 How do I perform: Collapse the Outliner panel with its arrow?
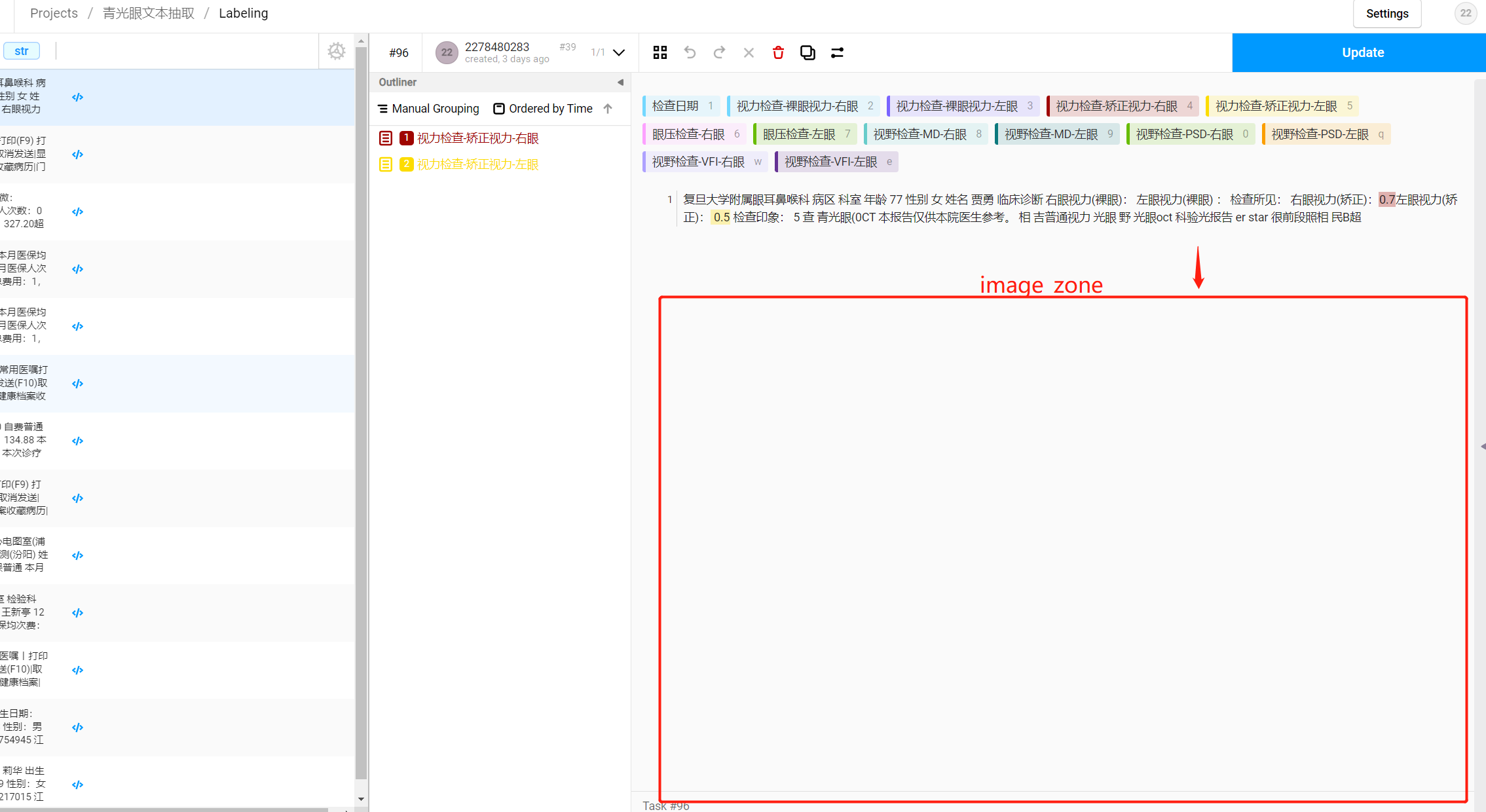click(619, 82)
